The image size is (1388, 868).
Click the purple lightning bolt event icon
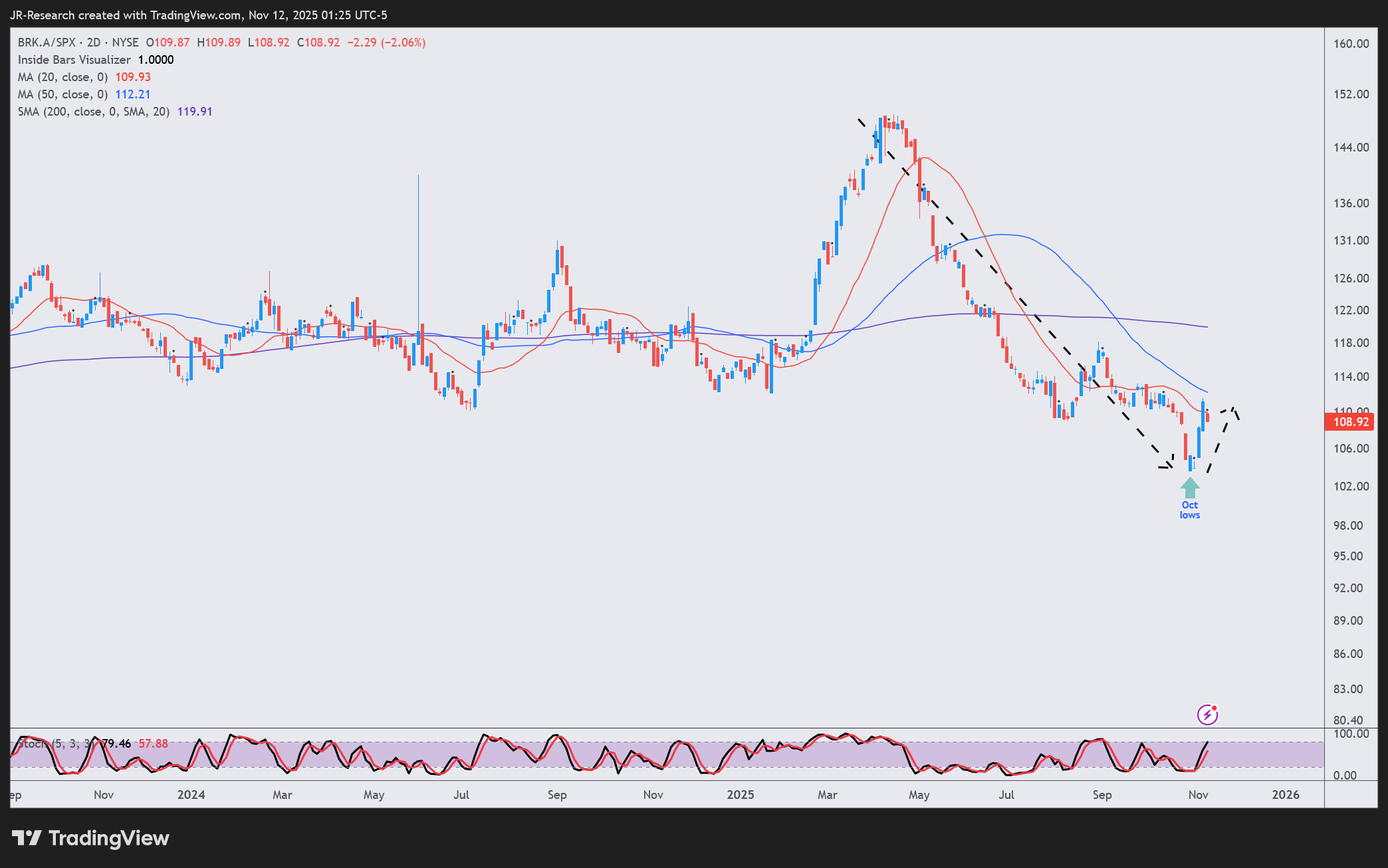pos(1207,714)
